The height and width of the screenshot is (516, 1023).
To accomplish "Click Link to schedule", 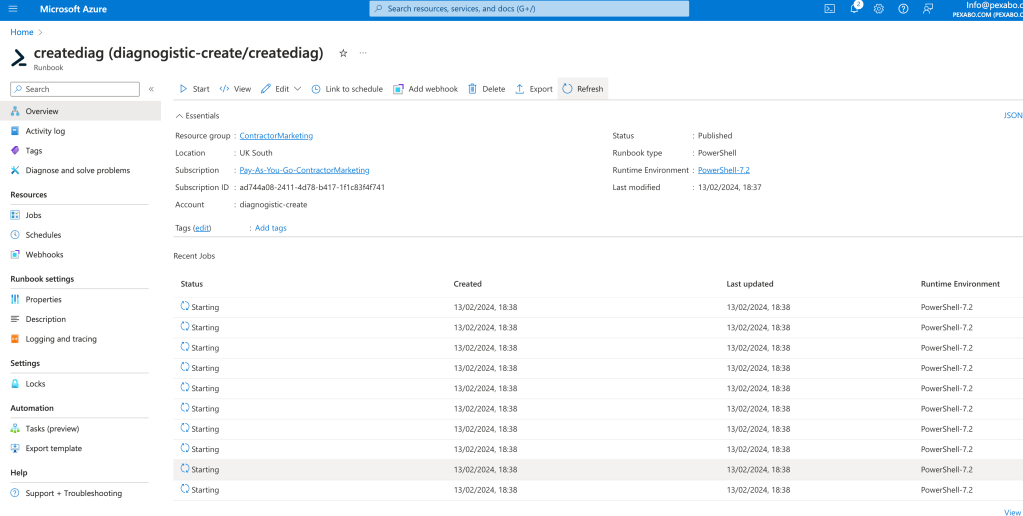I will pos(347,89).
